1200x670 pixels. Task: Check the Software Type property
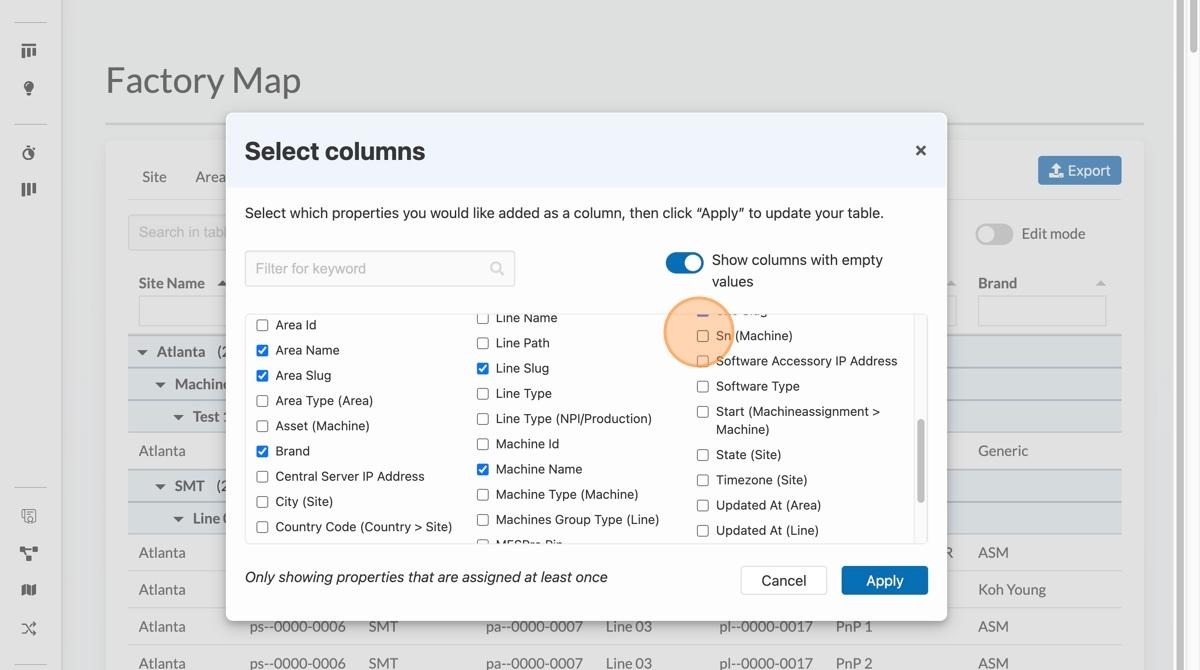(702, 385)
